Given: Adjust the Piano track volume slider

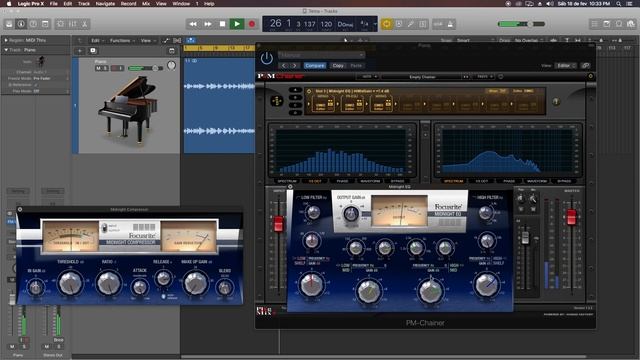Looking at the screenshot, I should [145, 68].
